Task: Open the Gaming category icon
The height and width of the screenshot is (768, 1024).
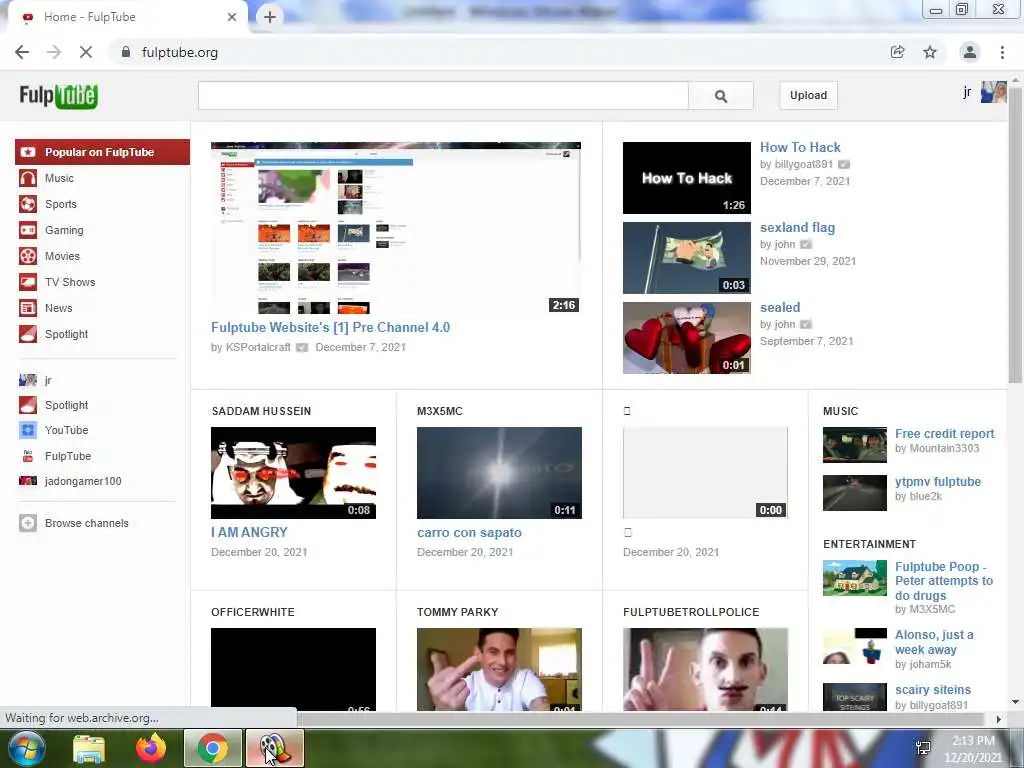Action: click(27, 230)
